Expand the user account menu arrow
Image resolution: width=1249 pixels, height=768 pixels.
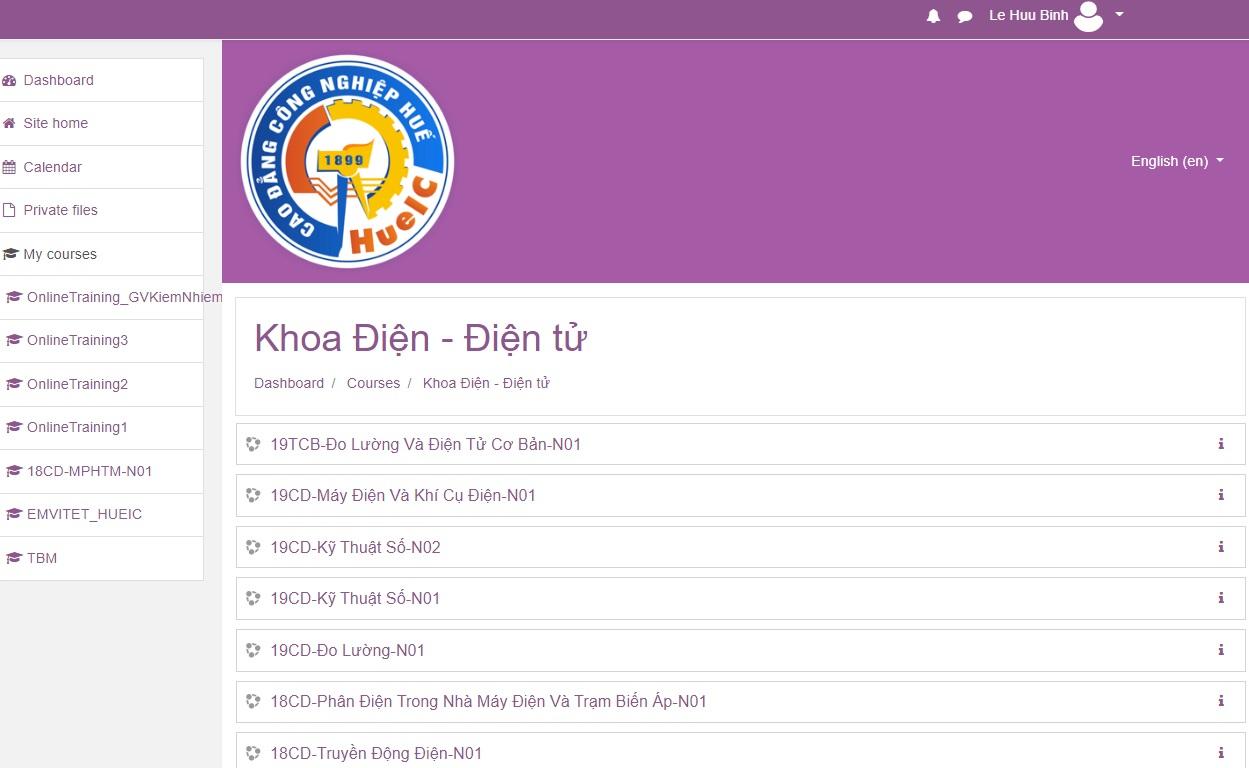[1119, 15]
